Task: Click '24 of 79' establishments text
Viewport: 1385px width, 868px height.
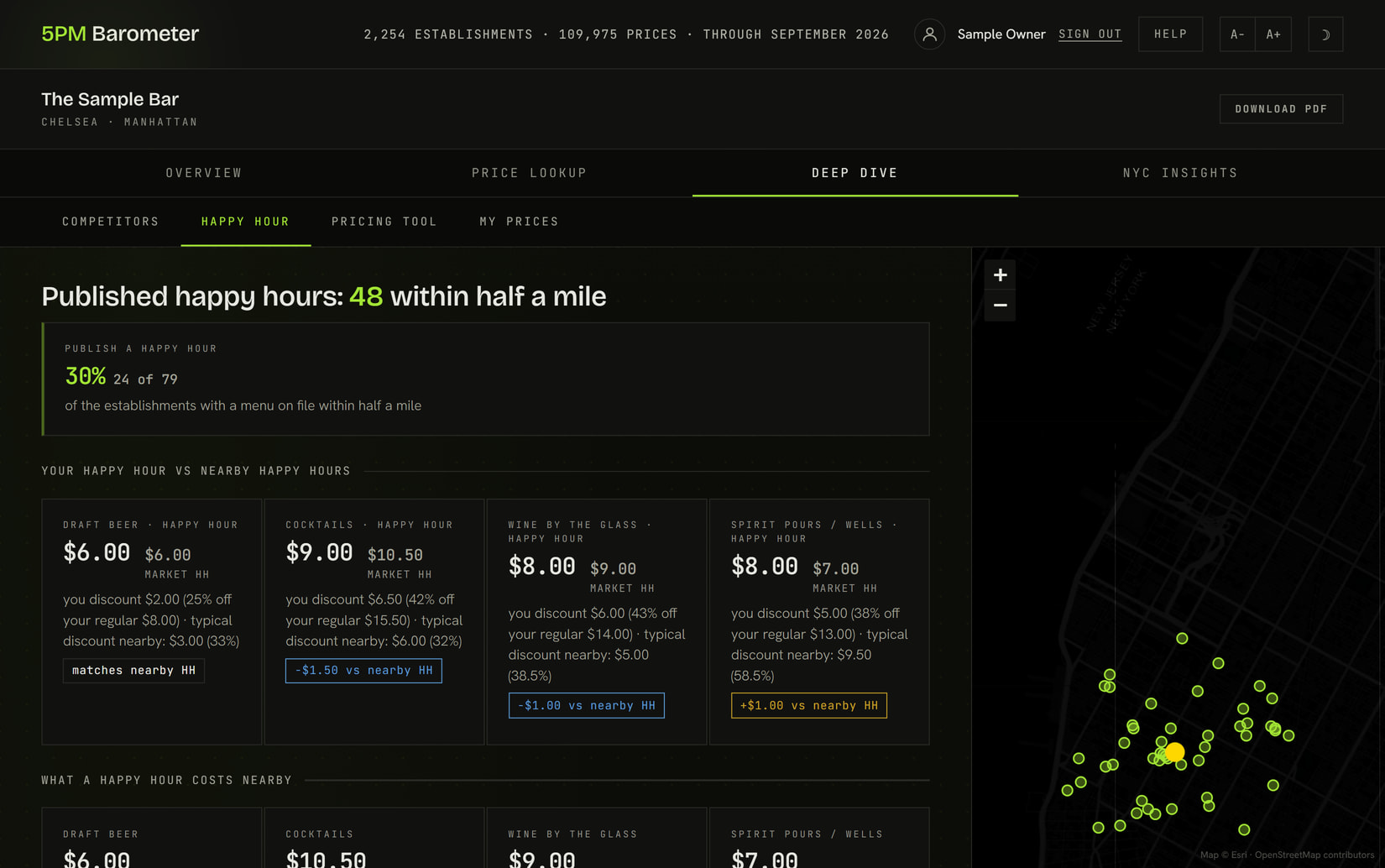Action: pos(145,379)
